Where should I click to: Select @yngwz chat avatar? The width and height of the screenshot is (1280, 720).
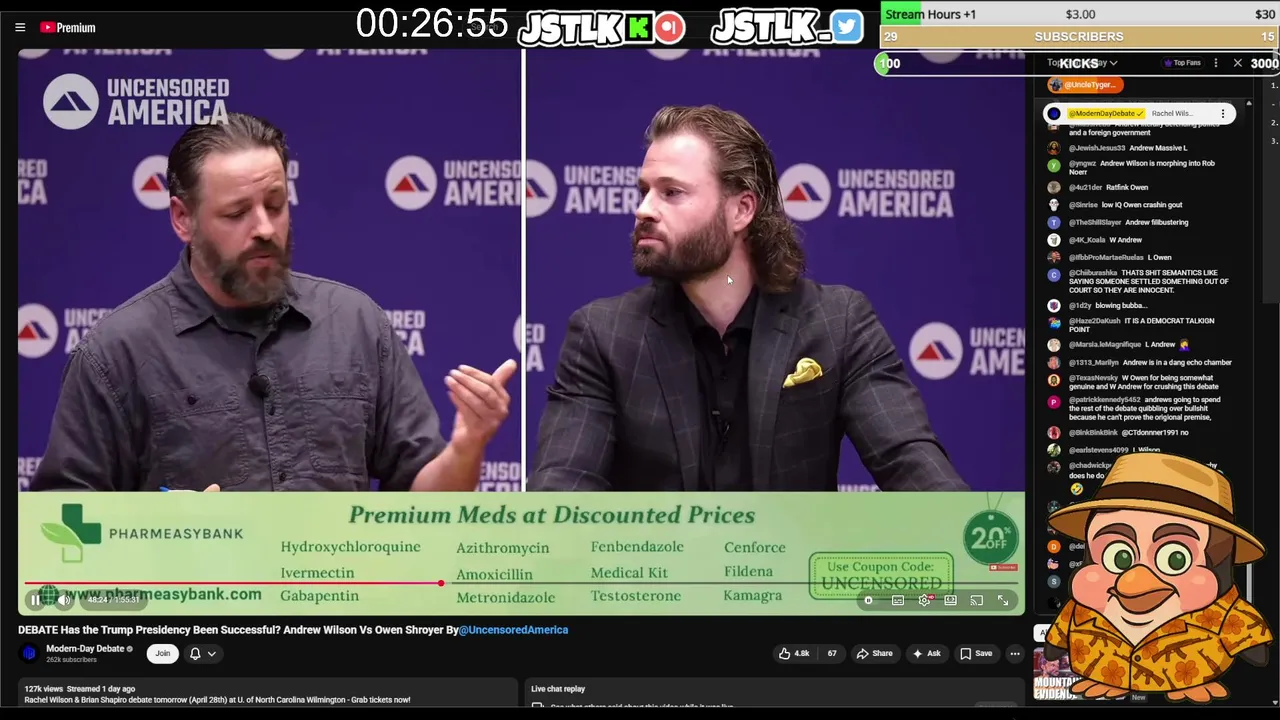1054,166
